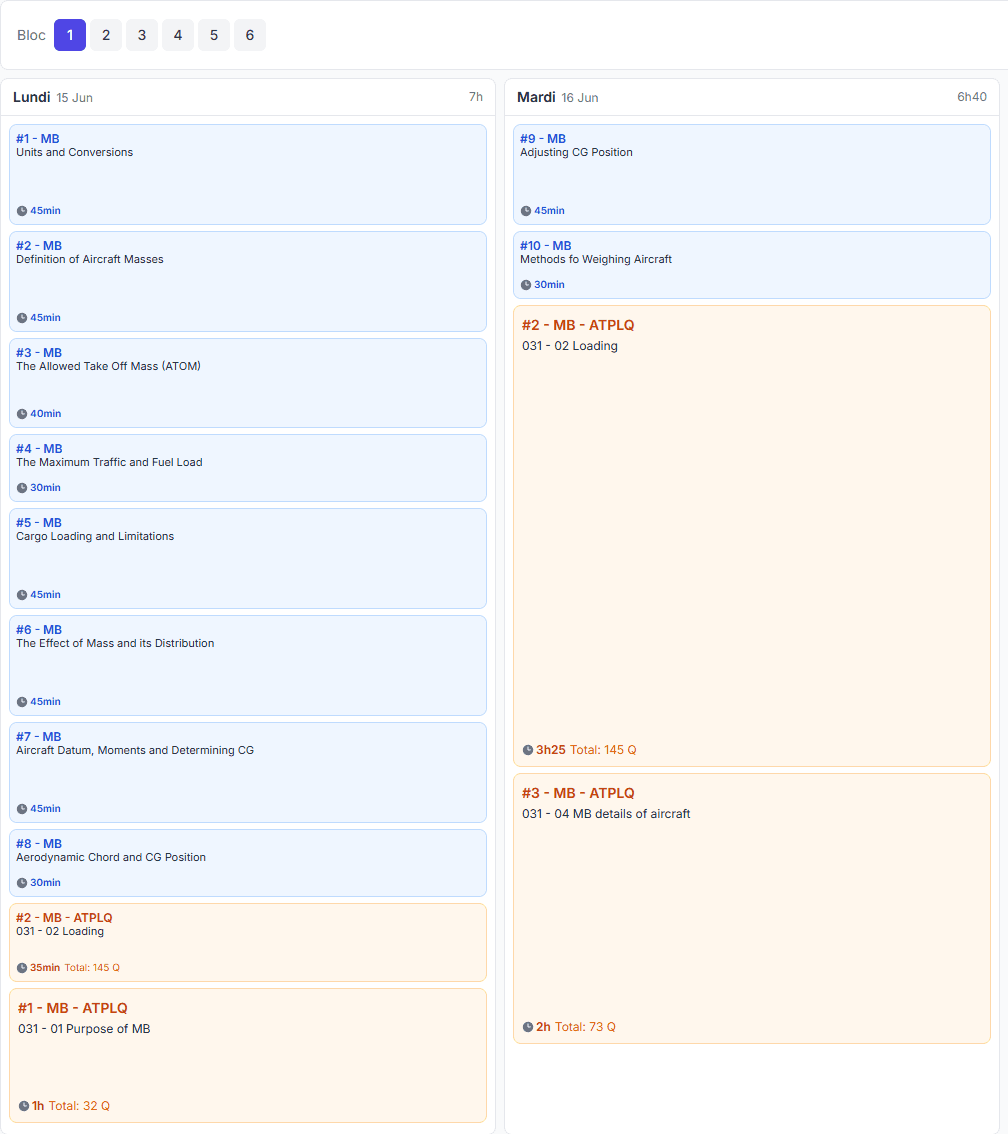Click the #8 - MB heading
The image size is (1008, 1134).
[x=39, y=844]
